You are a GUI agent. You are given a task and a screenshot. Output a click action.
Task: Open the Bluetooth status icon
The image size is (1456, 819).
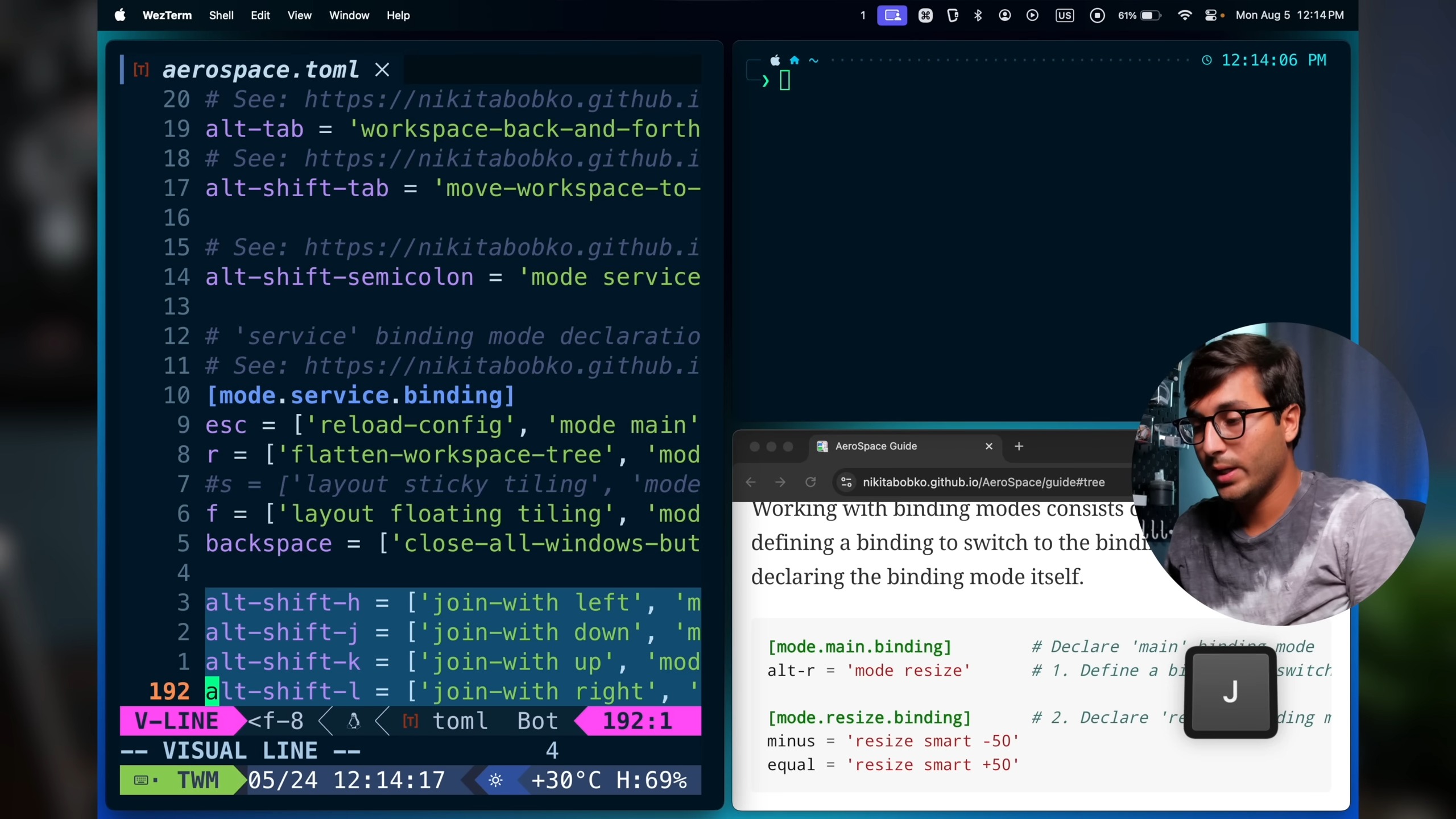click(978, 15)
